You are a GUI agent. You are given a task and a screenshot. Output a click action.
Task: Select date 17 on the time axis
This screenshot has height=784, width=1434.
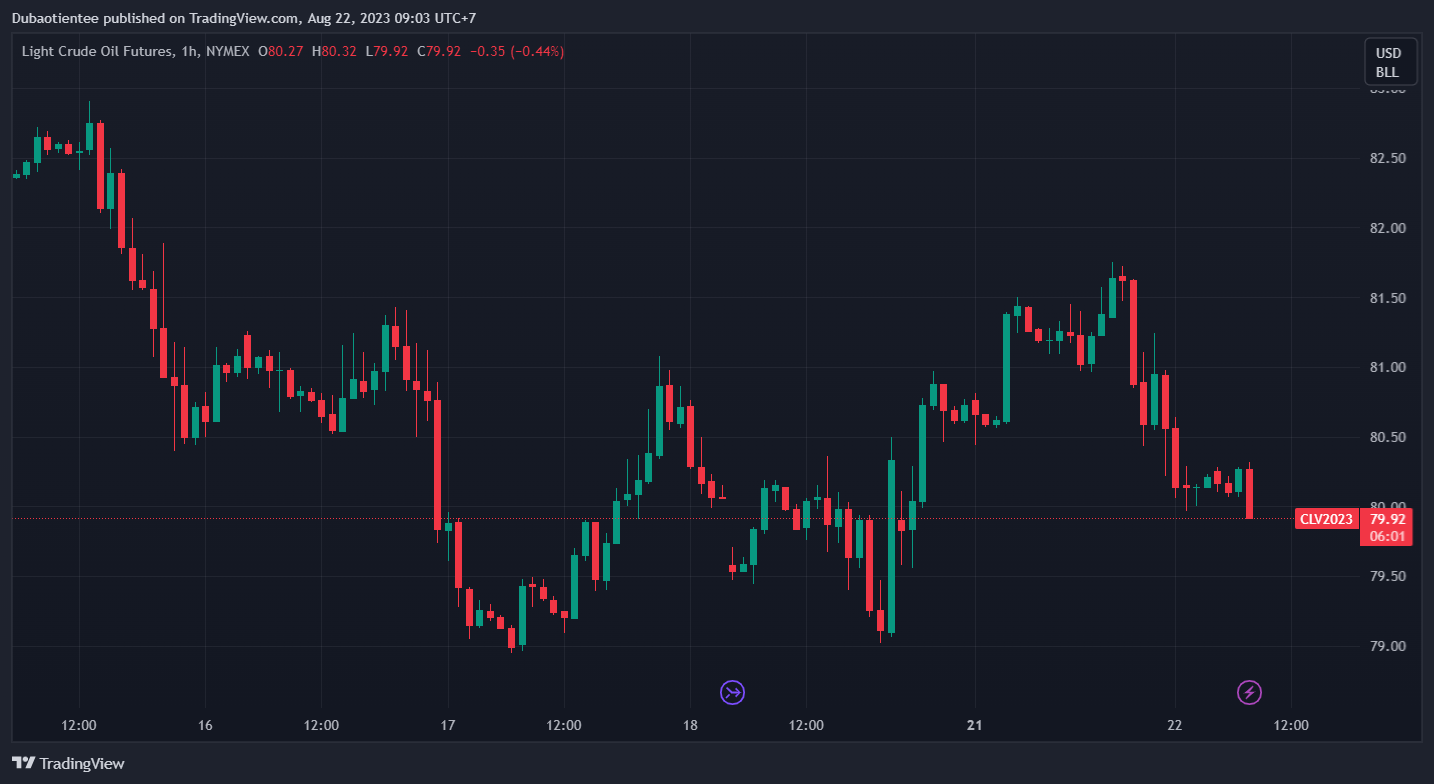click(447, 725)
